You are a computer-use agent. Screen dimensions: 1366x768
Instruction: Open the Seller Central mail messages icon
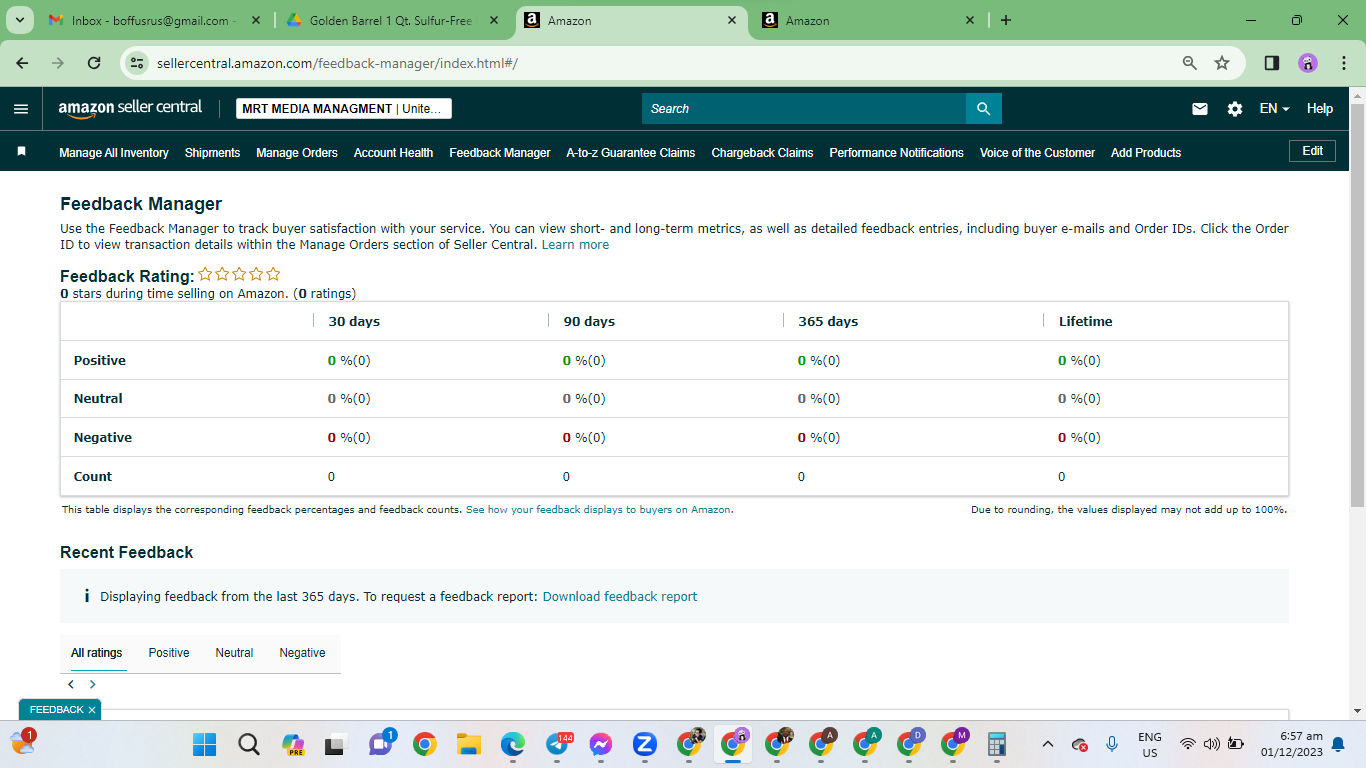pos(1200,109)
